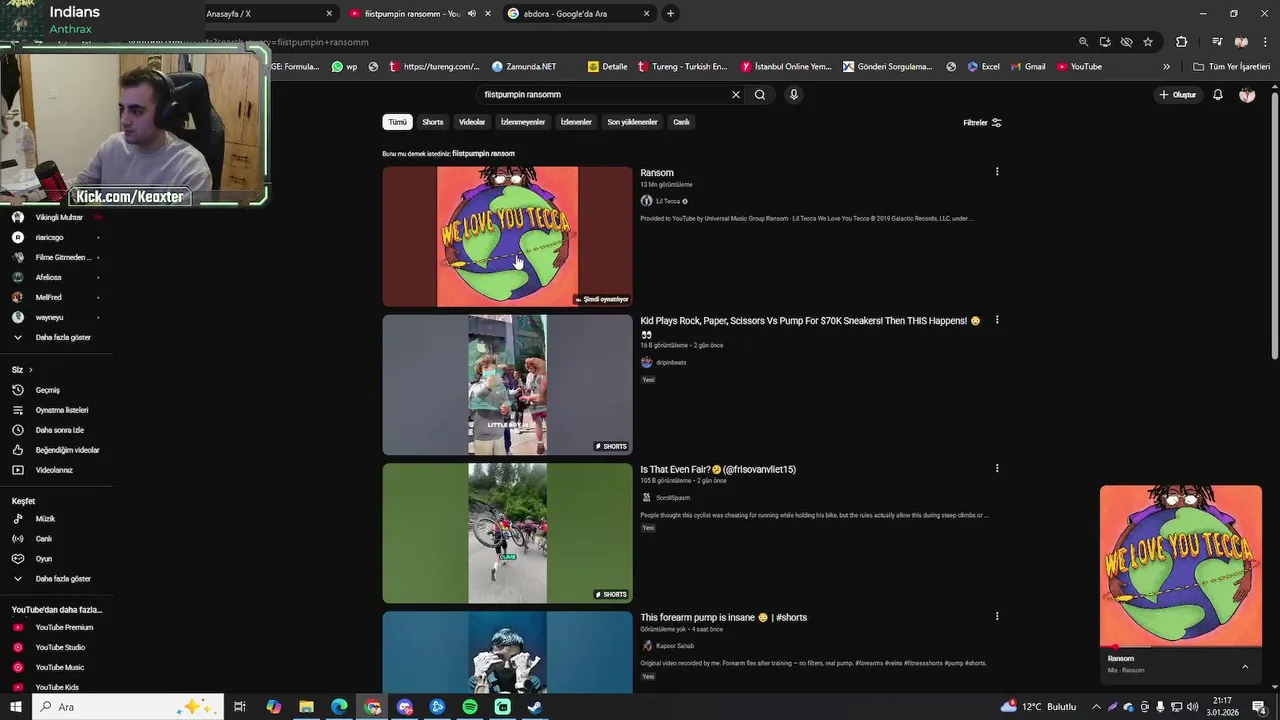Screen dimensions: 1280x720
Task: Bookmark this page with the star icon
Action: tap(1148, 42)
